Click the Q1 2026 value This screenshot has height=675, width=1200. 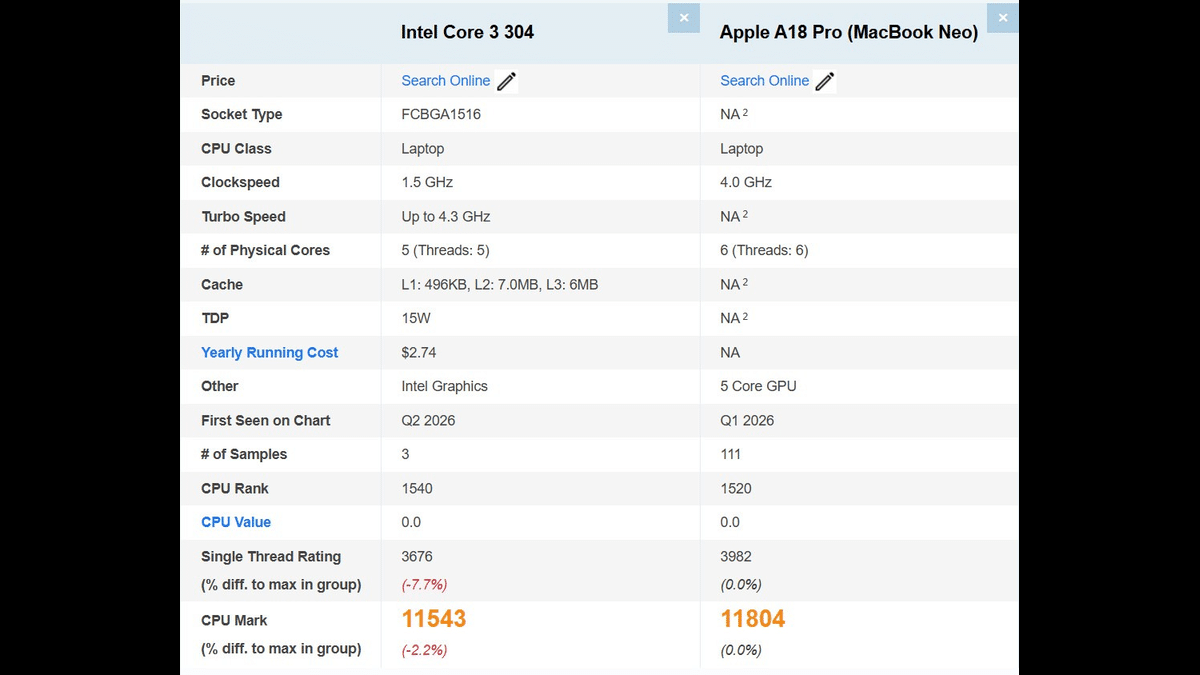747,421
